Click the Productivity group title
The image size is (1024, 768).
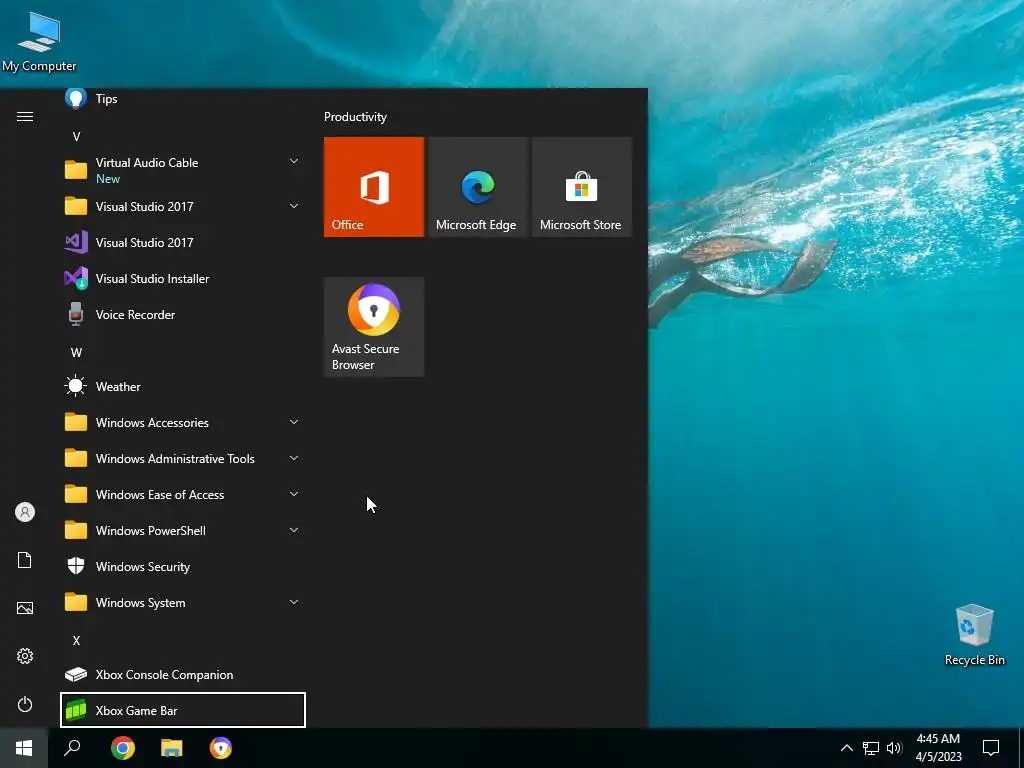tap(355, 117)
